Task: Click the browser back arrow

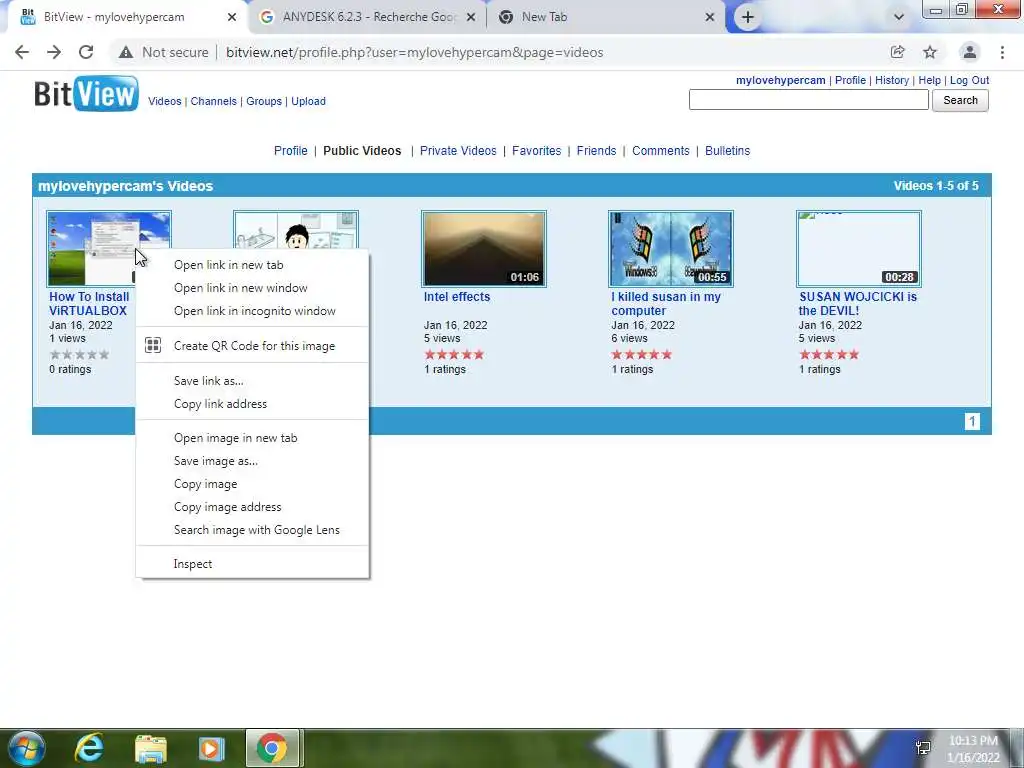Action: tap(22, 52)
